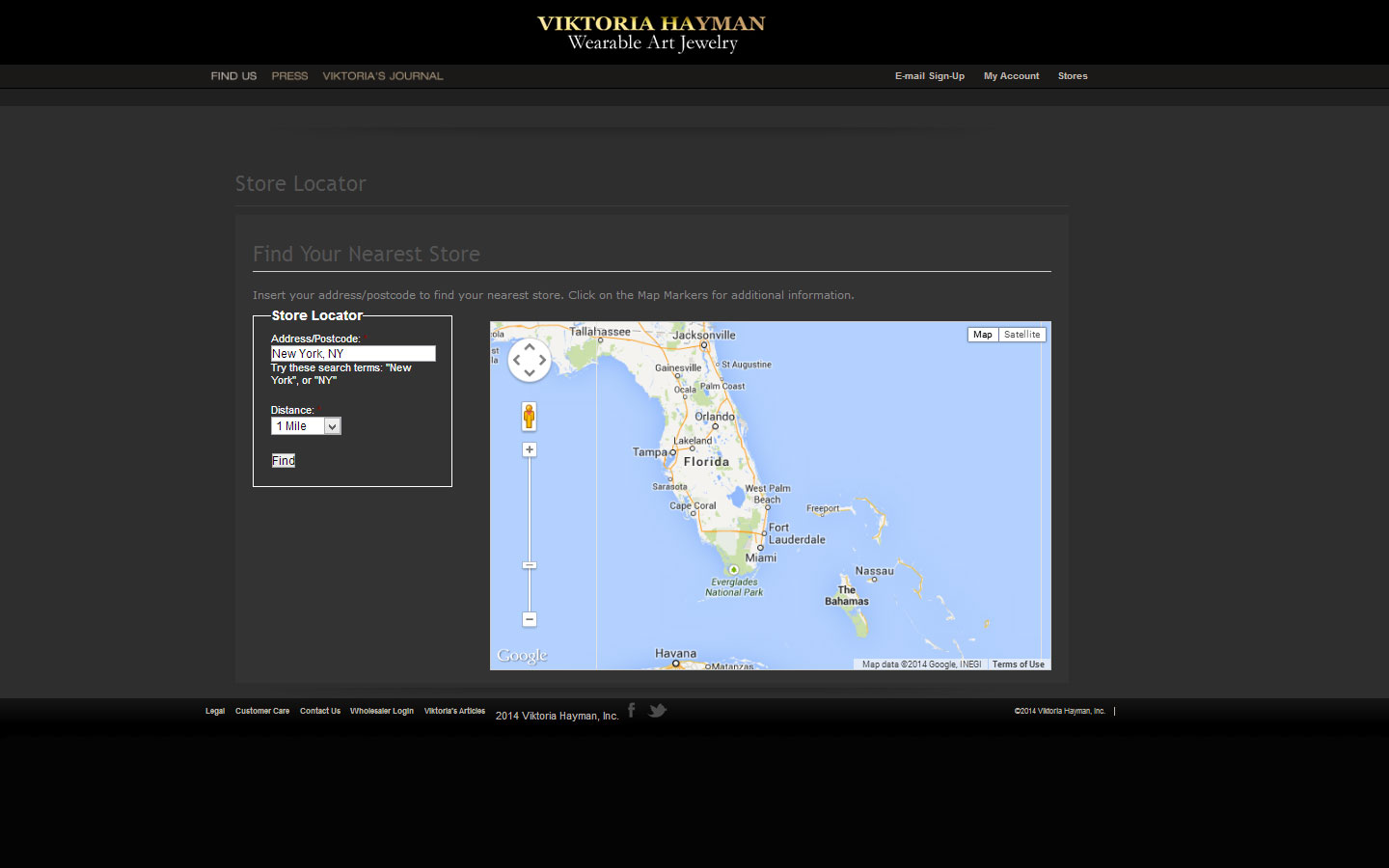Click the Fort Lauderdale label on map
Viewport: 1389px width, 868px height.
point(797,533)
